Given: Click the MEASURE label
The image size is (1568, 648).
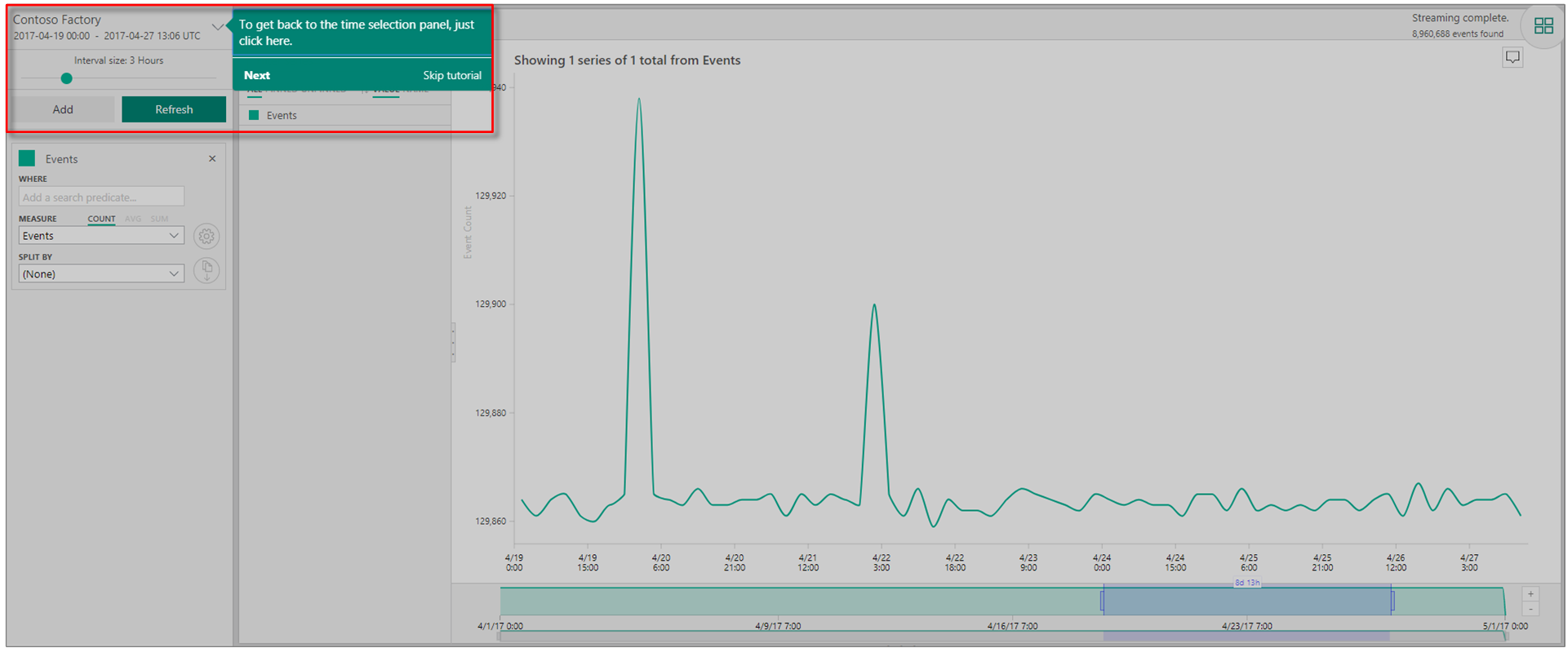Looking at the screenshot, I should [38, 219].
